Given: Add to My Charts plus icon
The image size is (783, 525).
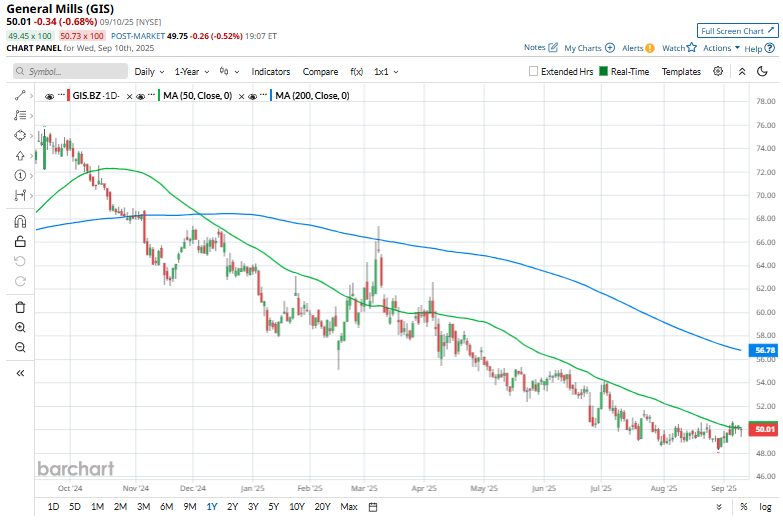Looking at the screenshot, I should (x=610, y=48).
